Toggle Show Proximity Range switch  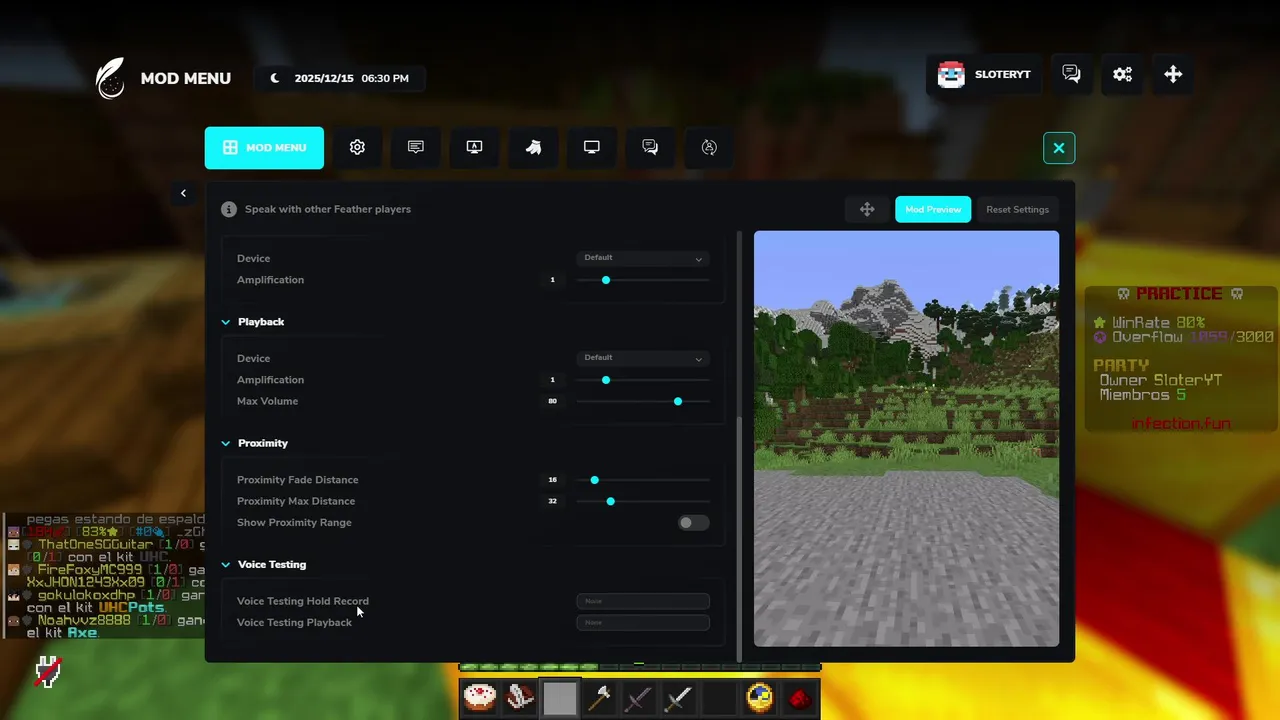coord(693,523)
